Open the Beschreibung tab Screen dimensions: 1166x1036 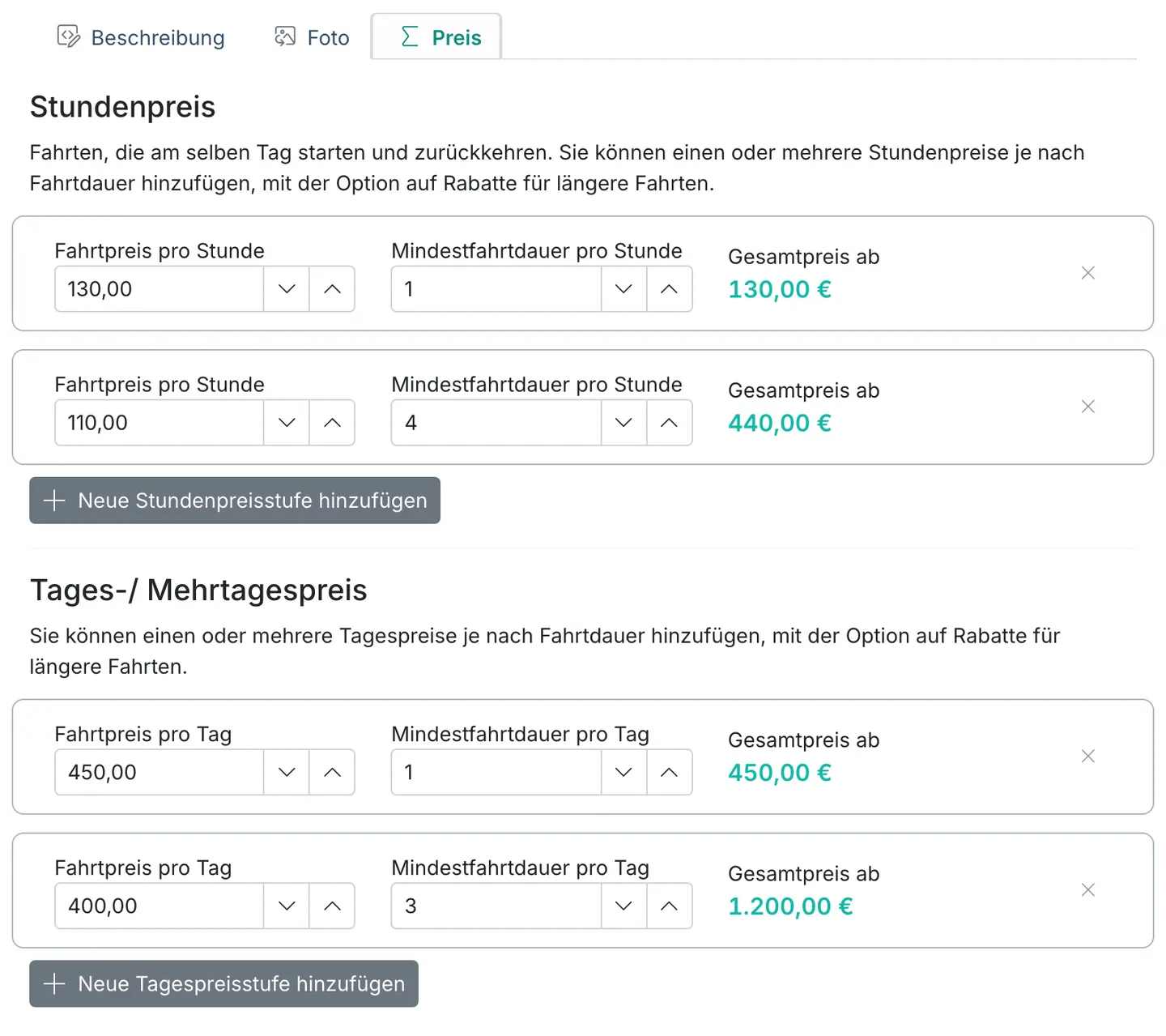click(x=141, y=37)
